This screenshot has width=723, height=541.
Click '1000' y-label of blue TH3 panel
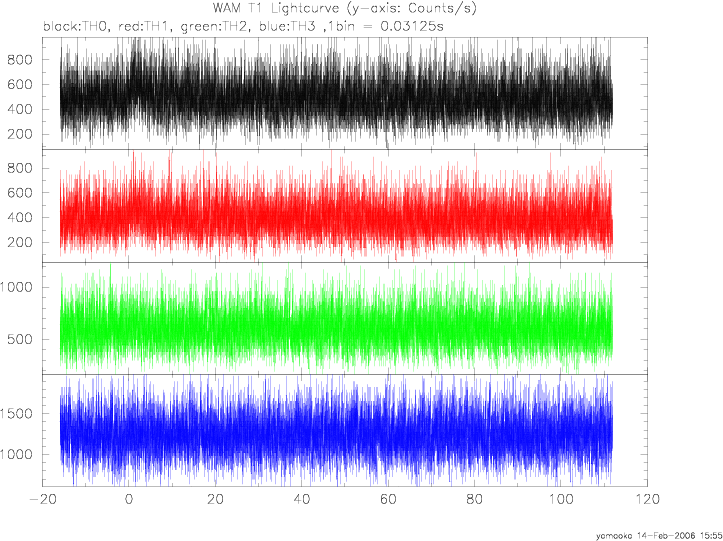(17, 454)
